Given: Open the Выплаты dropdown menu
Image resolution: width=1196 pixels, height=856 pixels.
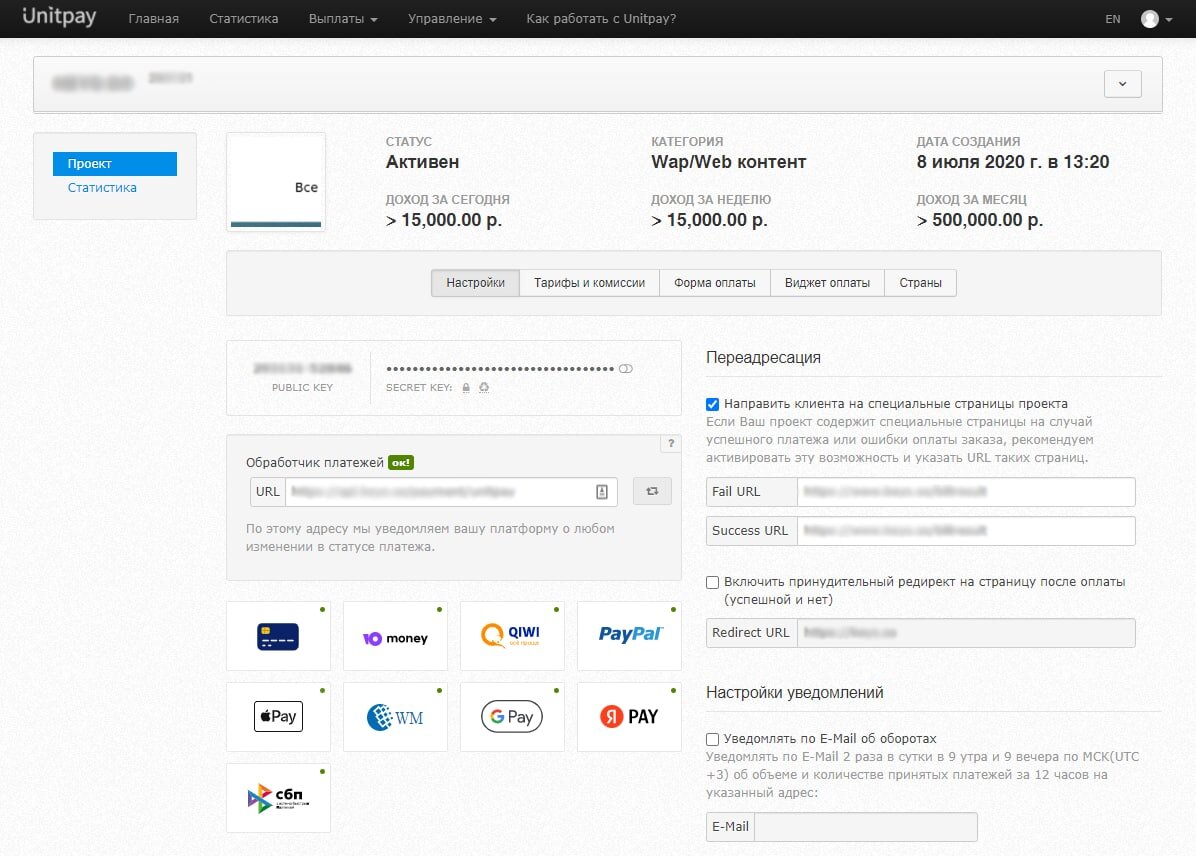Looking at the screenshot, I should [x=343, y=19].
